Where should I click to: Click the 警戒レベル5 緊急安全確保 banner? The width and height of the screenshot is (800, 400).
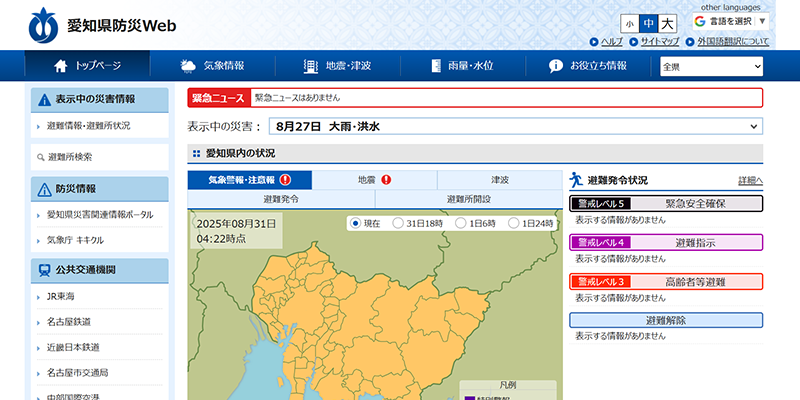click(666, 204)
